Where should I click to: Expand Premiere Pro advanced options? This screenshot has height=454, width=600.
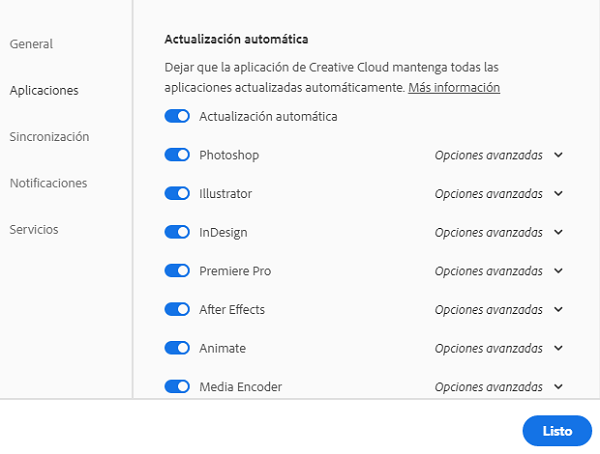point(558,271)
